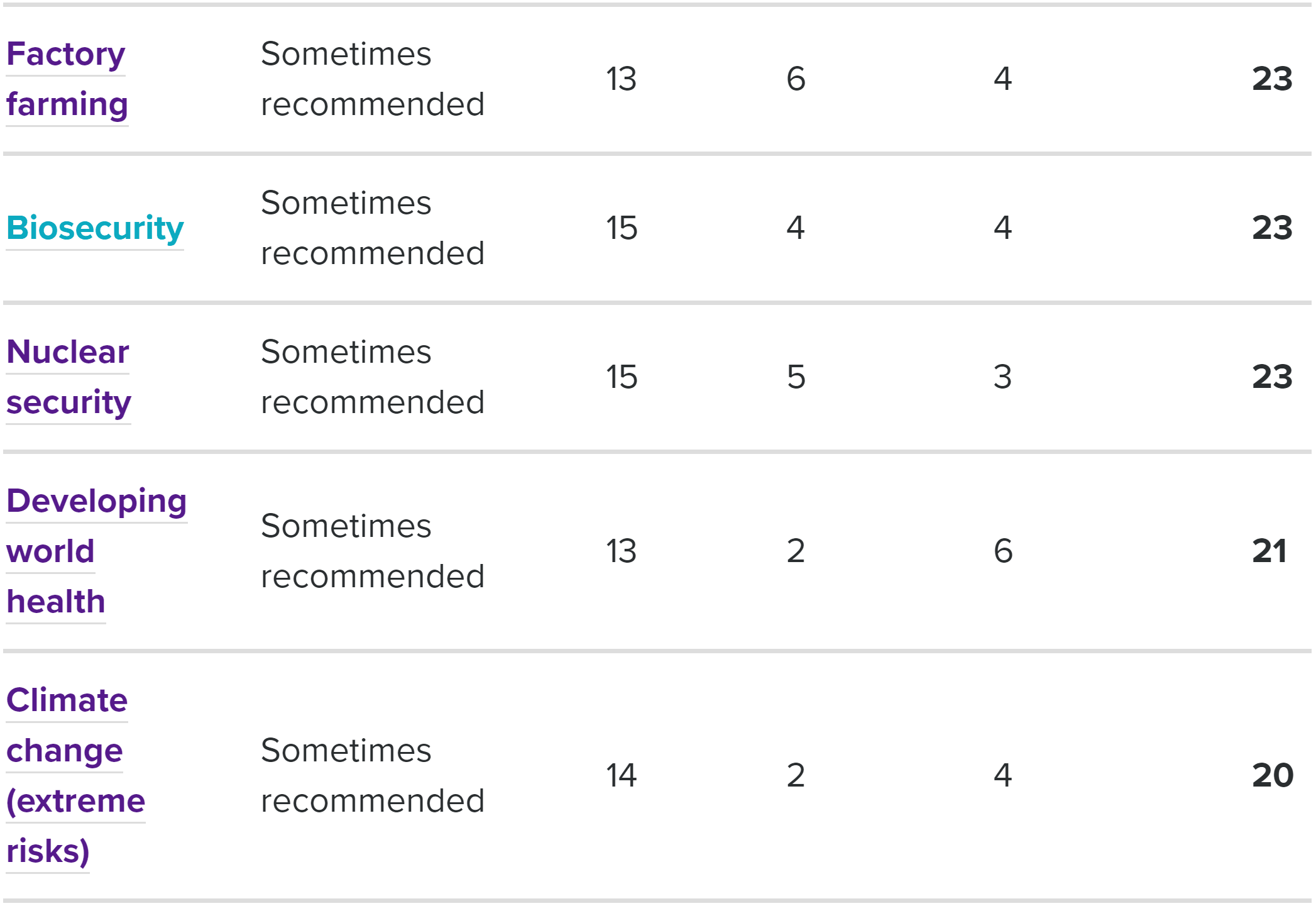Select the Nuclear security total score 23
The height and width of the screenshot is (906, 1316).
[x=1272, y=377]
